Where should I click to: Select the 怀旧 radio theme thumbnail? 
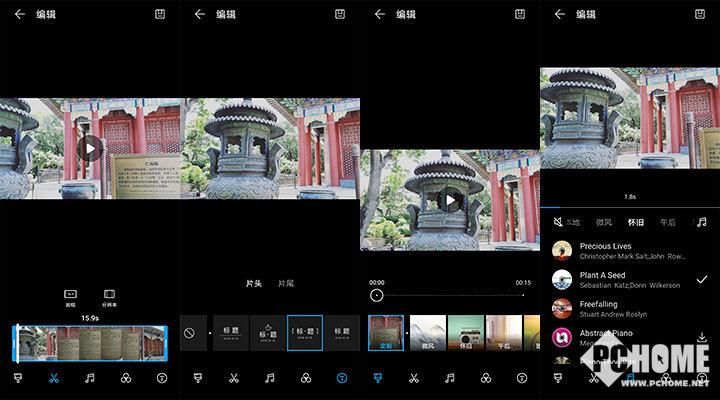click(466, 333)
